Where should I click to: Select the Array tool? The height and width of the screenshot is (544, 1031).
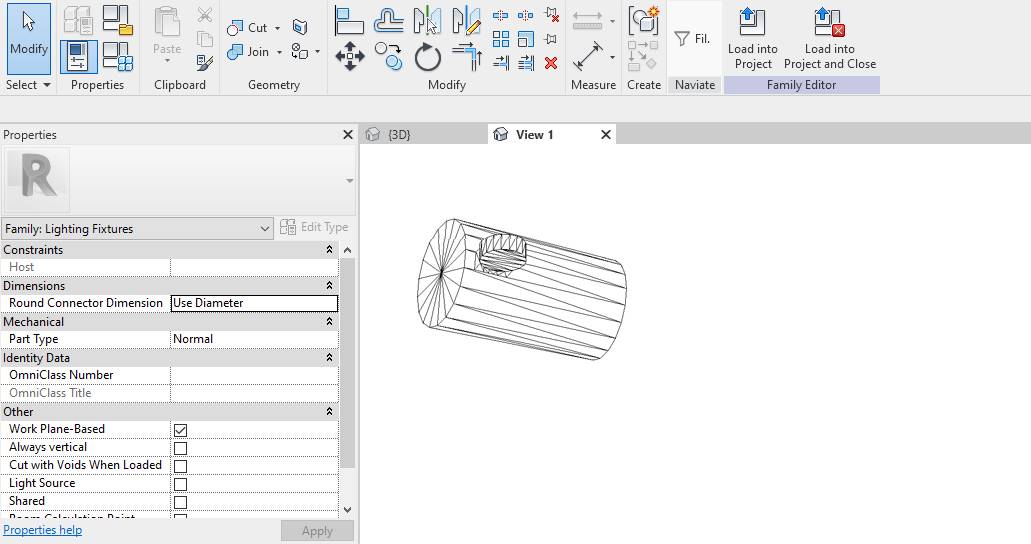pyautogui.click(x=501, y=39)
